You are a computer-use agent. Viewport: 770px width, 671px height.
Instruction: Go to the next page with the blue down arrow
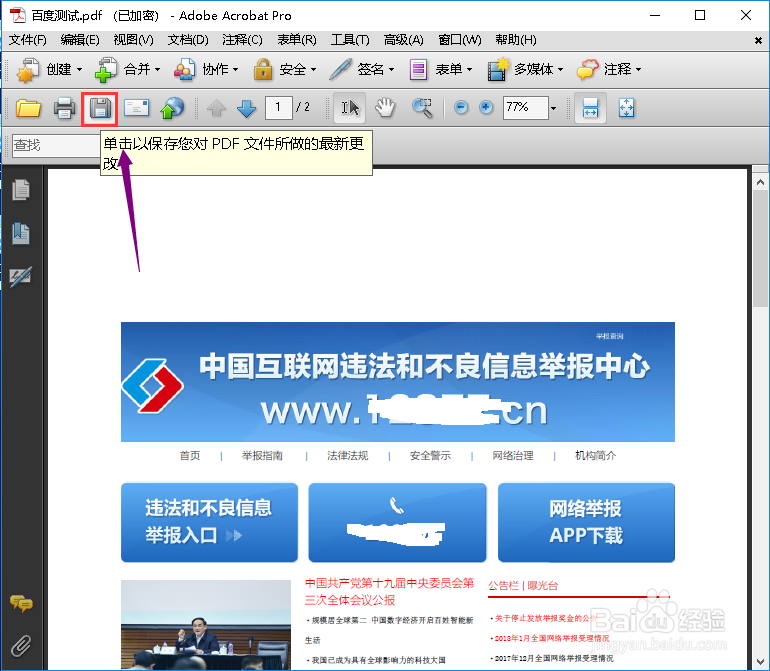(246, 108)
